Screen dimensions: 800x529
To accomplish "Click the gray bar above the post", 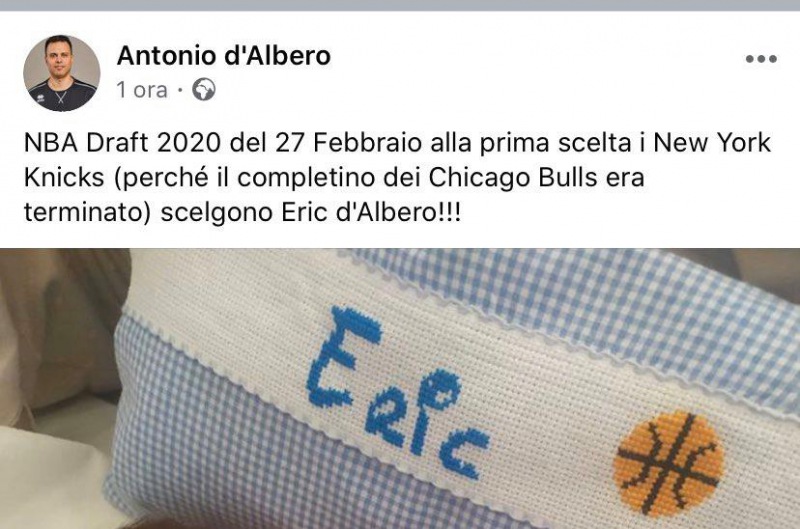I will [x=400, y=5].
